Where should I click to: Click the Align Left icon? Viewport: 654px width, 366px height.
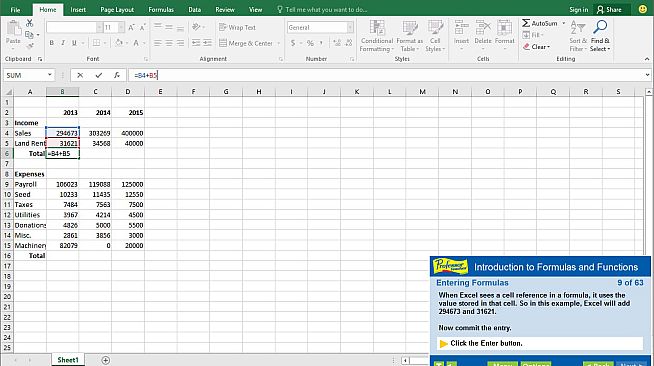point(158,43)
